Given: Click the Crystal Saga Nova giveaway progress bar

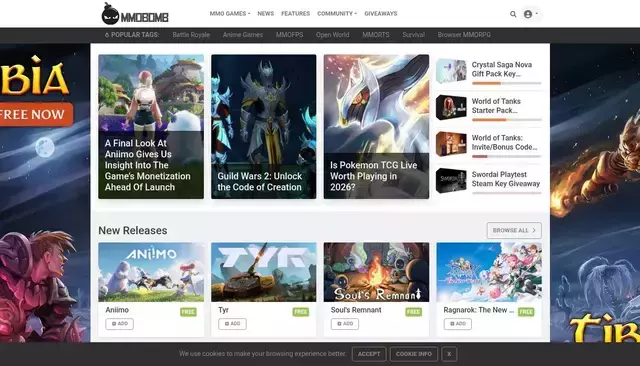Looking at the screenshot, I should click(x=507, y=83).
